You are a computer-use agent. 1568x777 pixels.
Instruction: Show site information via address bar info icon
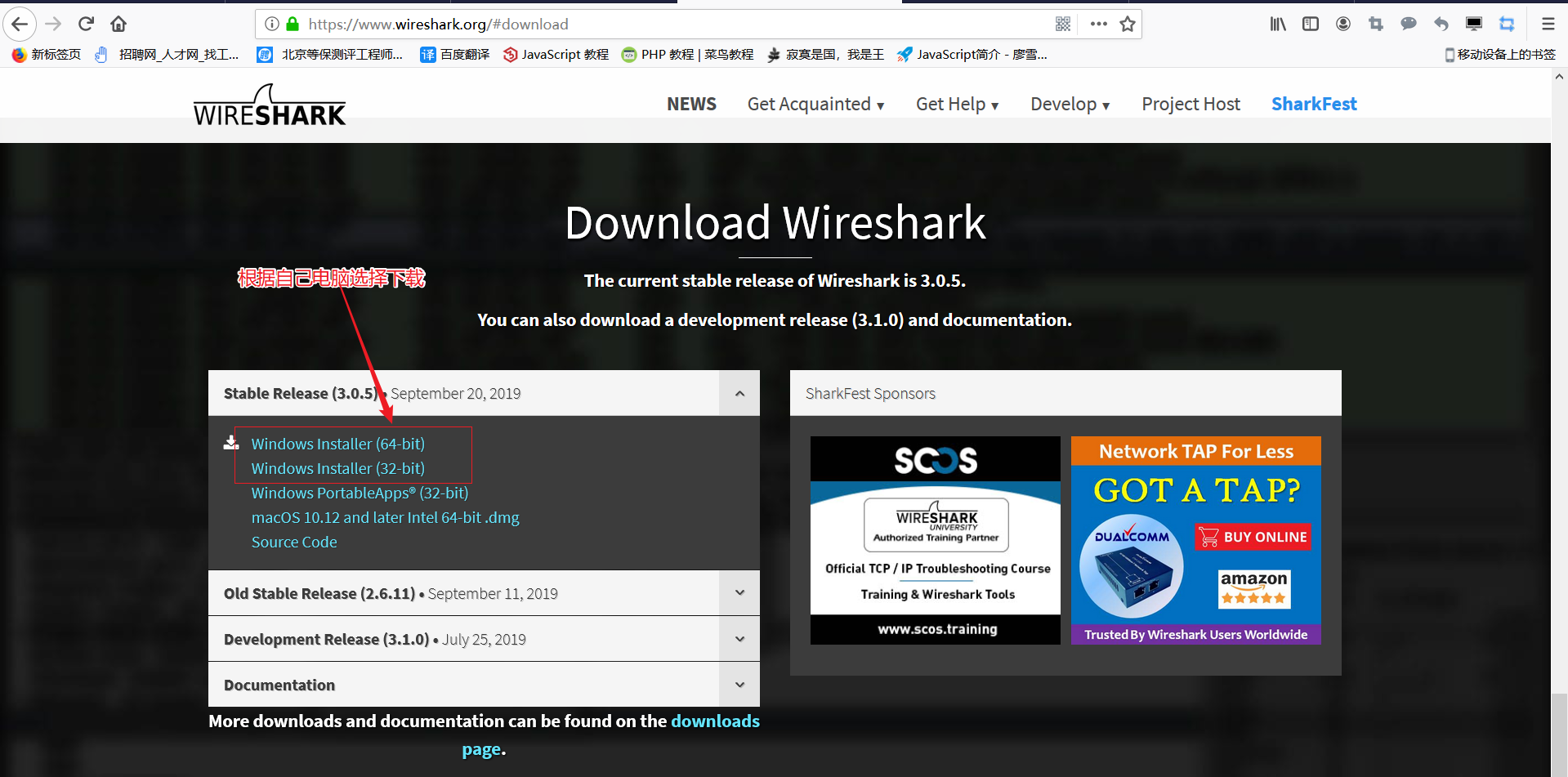pos(272,24)
